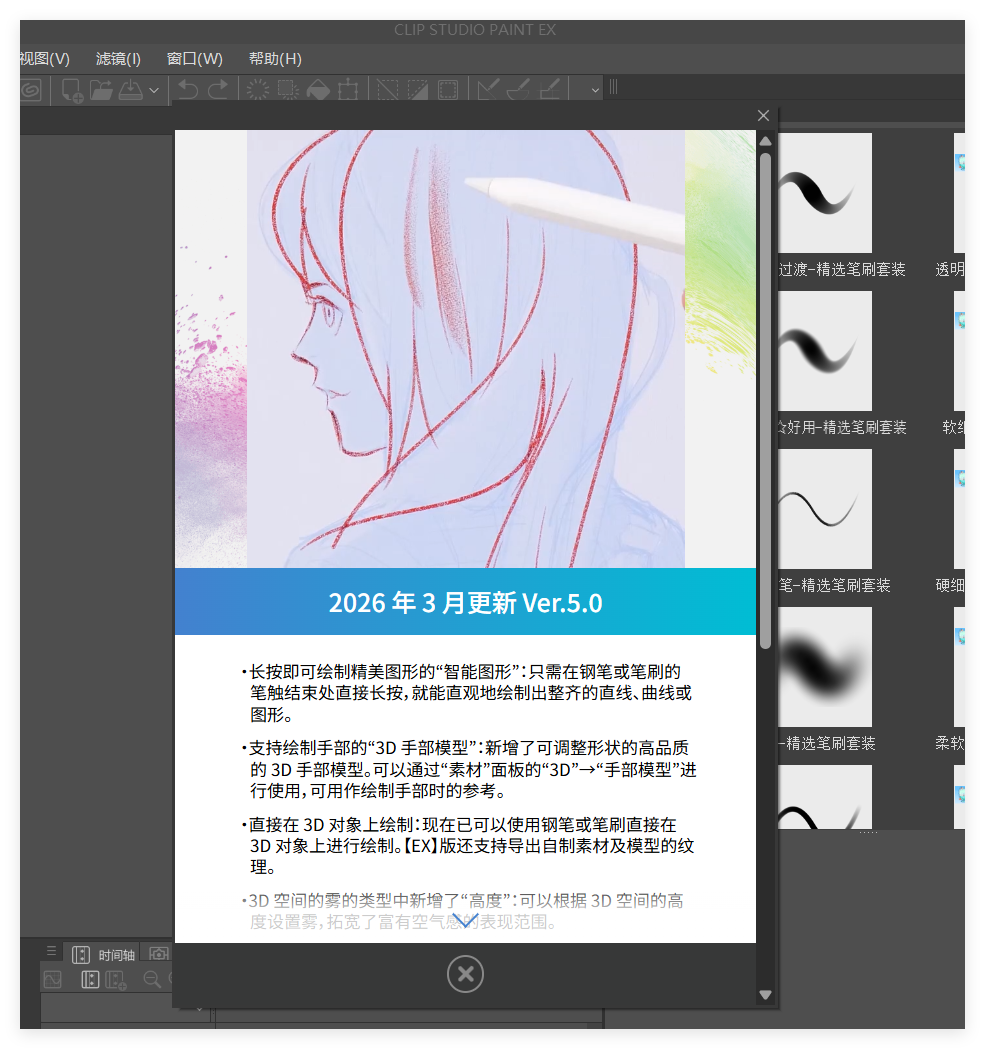Screen dimensions: 985x1049
Task: Expand the dropdown arrow beside Save icon
Action: pyautogui.click(x=154, y=90)
